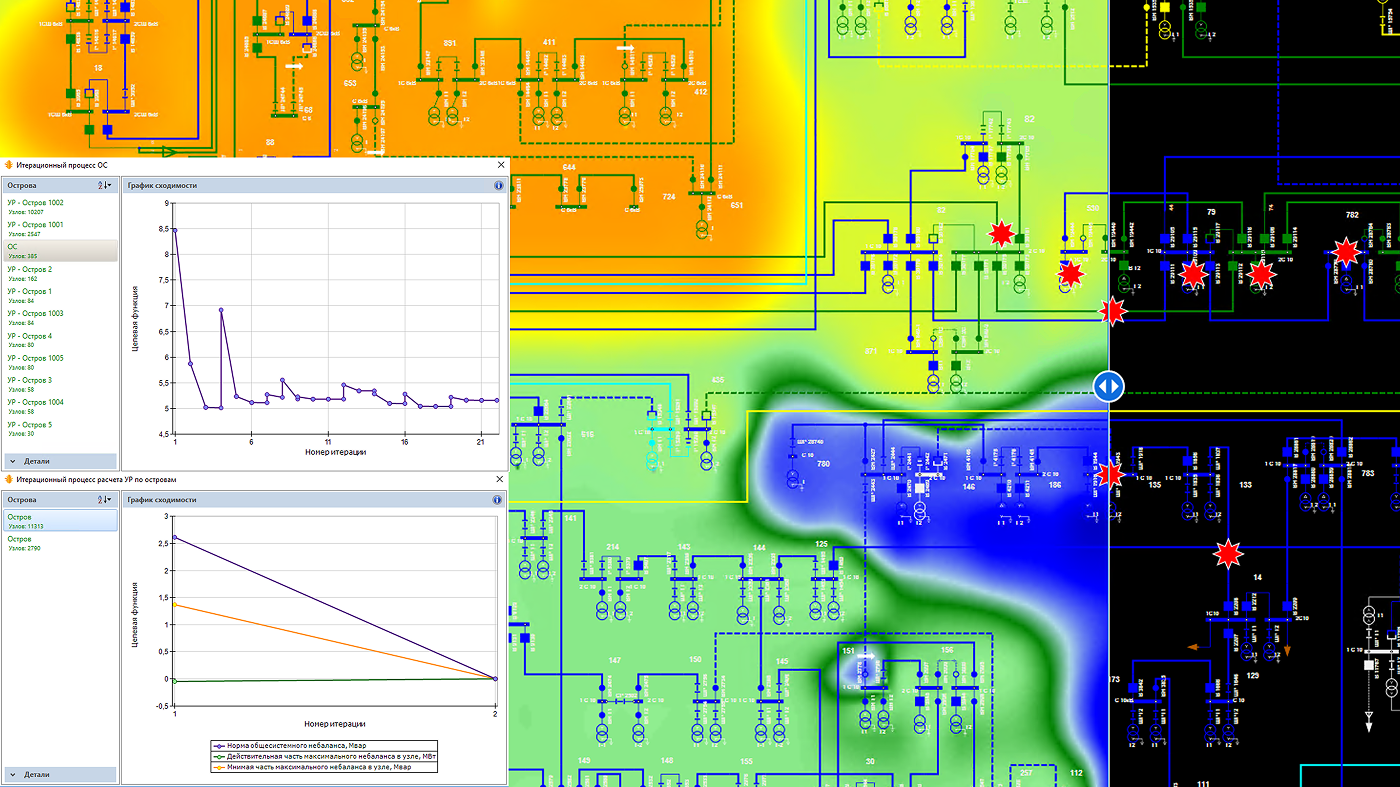Expand Детали in the ОС process panel
The height and width of the screenshot is (787, 1400).
30,461
